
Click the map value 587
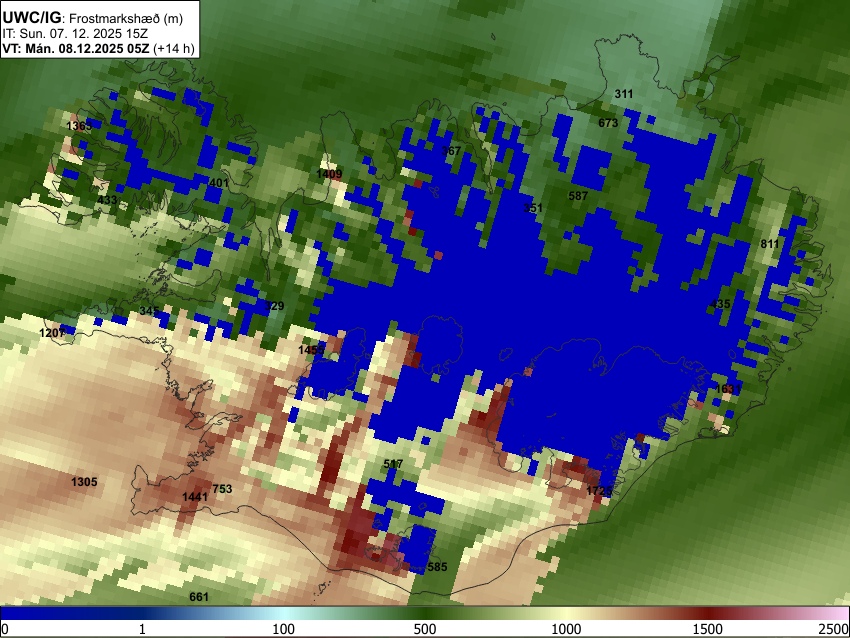click(x=578, y=196)
